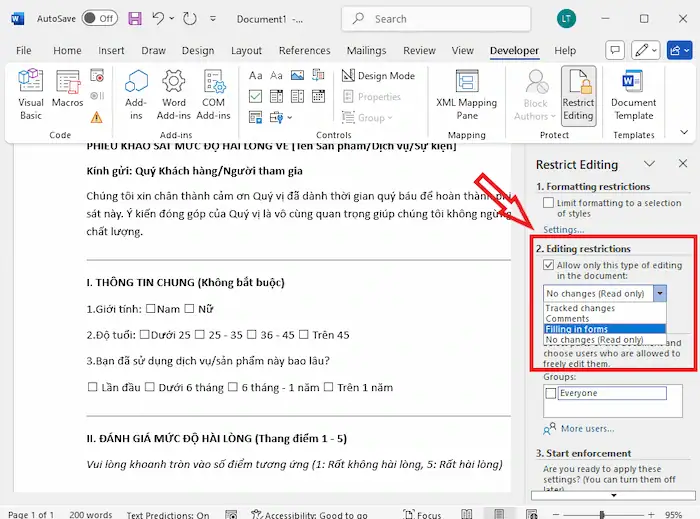Open Document Template settings
Image resolution: width=700 pixels, height=519 pixels.
[633, 95]
